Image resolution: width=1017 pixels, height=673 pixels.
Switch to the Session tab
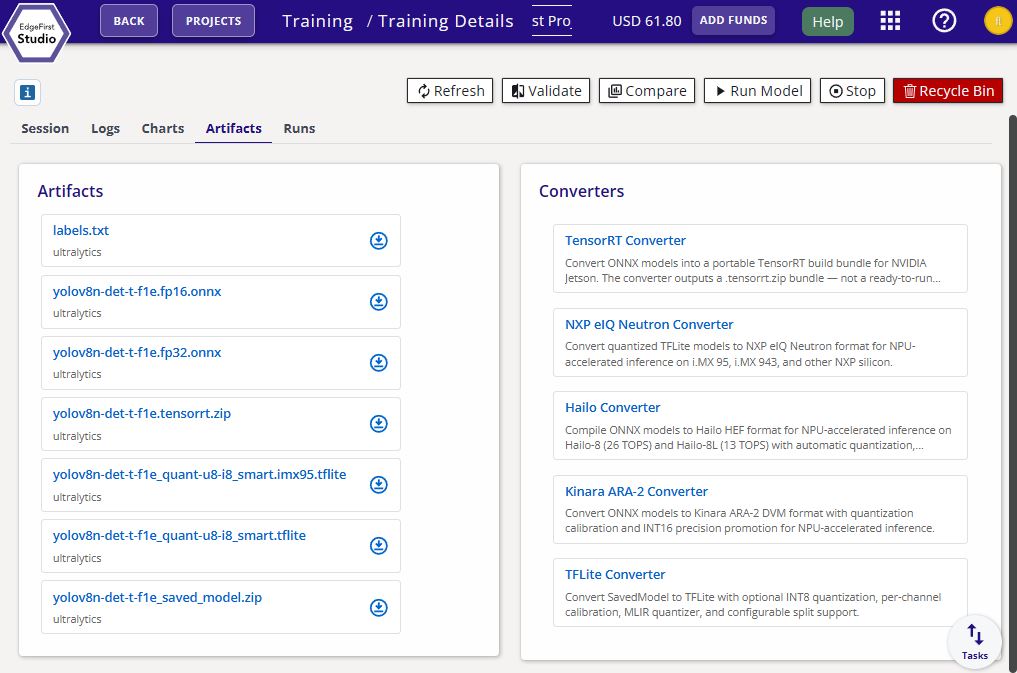pyautogui.click(x=45, y=128)
